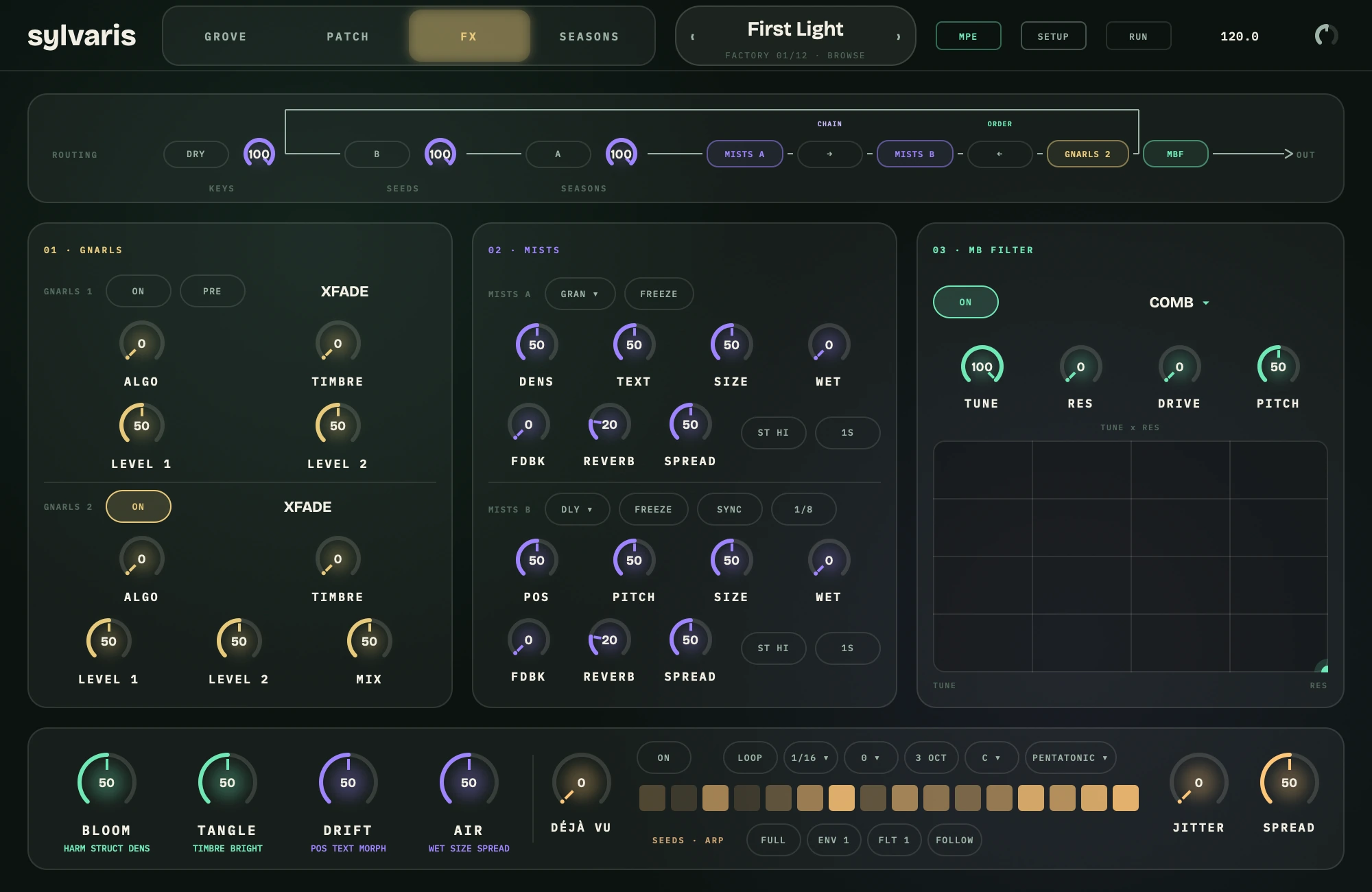Click the first arp step square
This screenshot has width=1372, height=892.
click(652, 798)
